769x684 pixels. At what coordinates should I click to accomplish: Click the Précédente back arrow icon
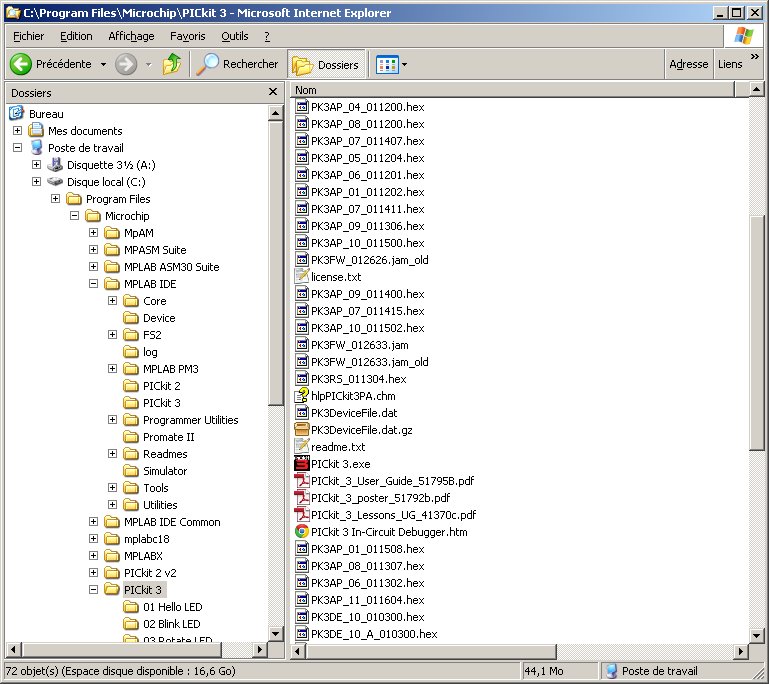(x=21, y=64)
